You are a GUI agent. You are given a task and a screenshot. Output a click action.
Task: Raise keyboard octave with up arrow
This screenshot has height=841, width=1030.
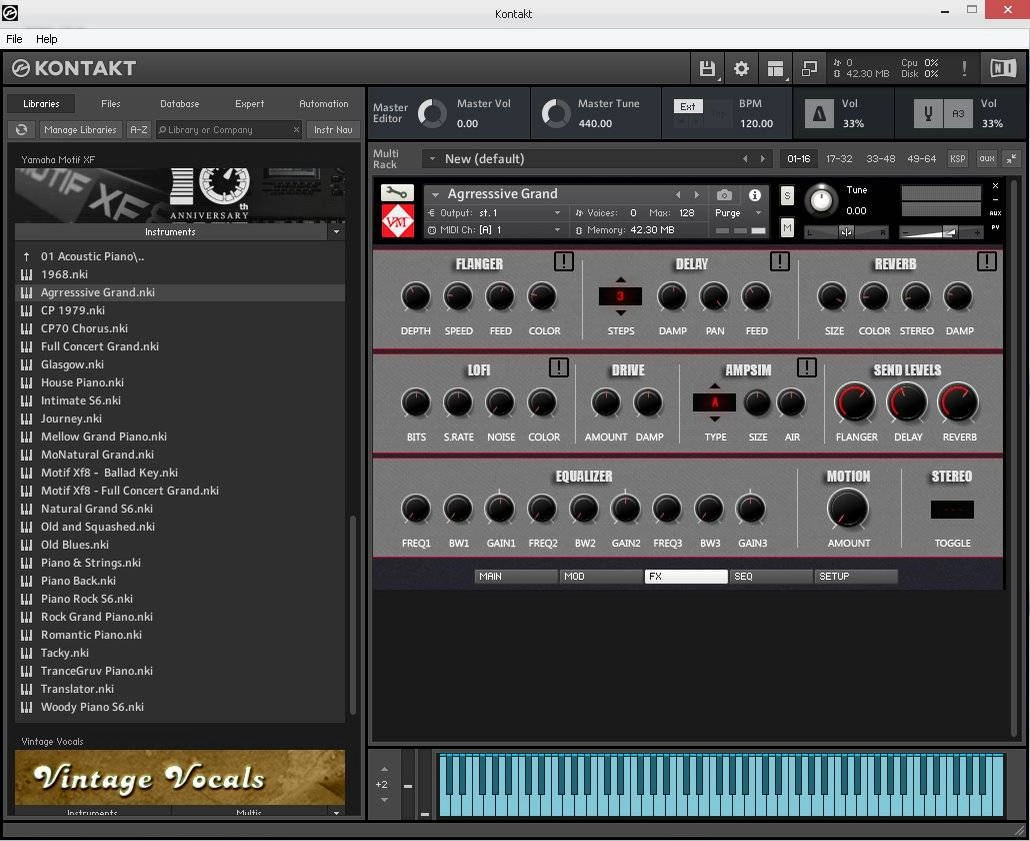click(x=384, y=768)
